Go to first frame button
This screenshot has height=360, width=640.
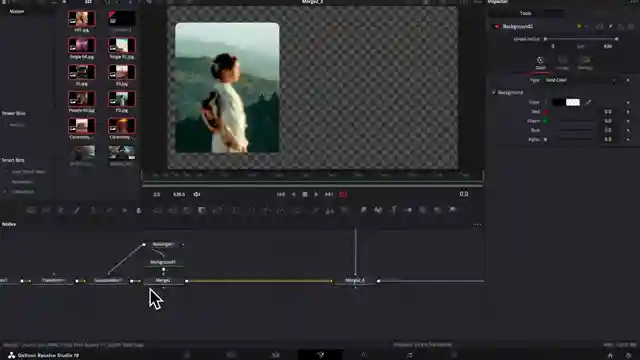tap(281, 194)
